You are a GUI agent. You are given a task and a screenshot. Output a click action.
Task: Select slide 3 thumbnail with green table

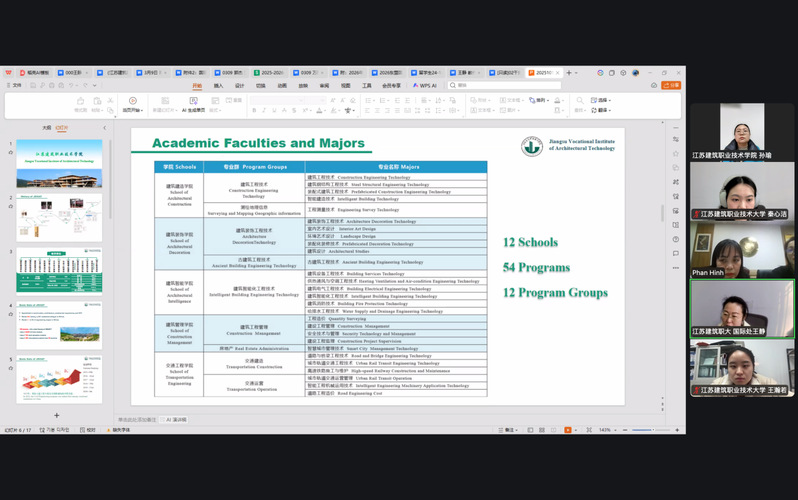pos(58,269)
